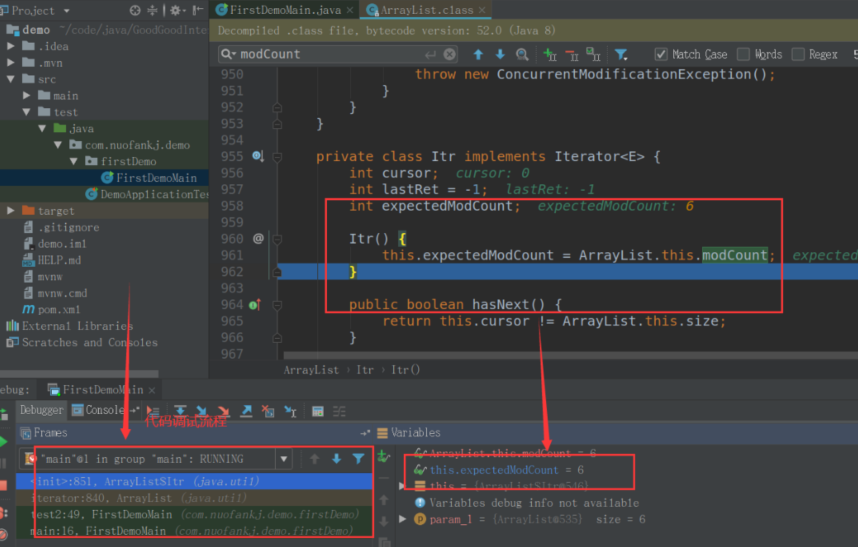Click the Evaluate Expression calculator icon

pos(317,411)
